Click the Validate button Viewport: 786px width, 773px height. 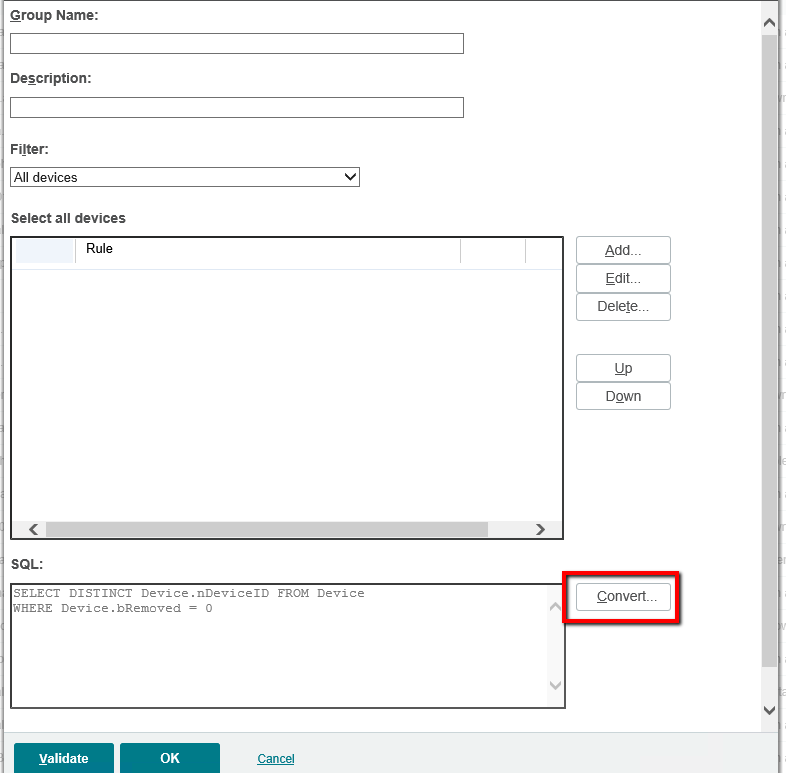[x=64, y=758]
